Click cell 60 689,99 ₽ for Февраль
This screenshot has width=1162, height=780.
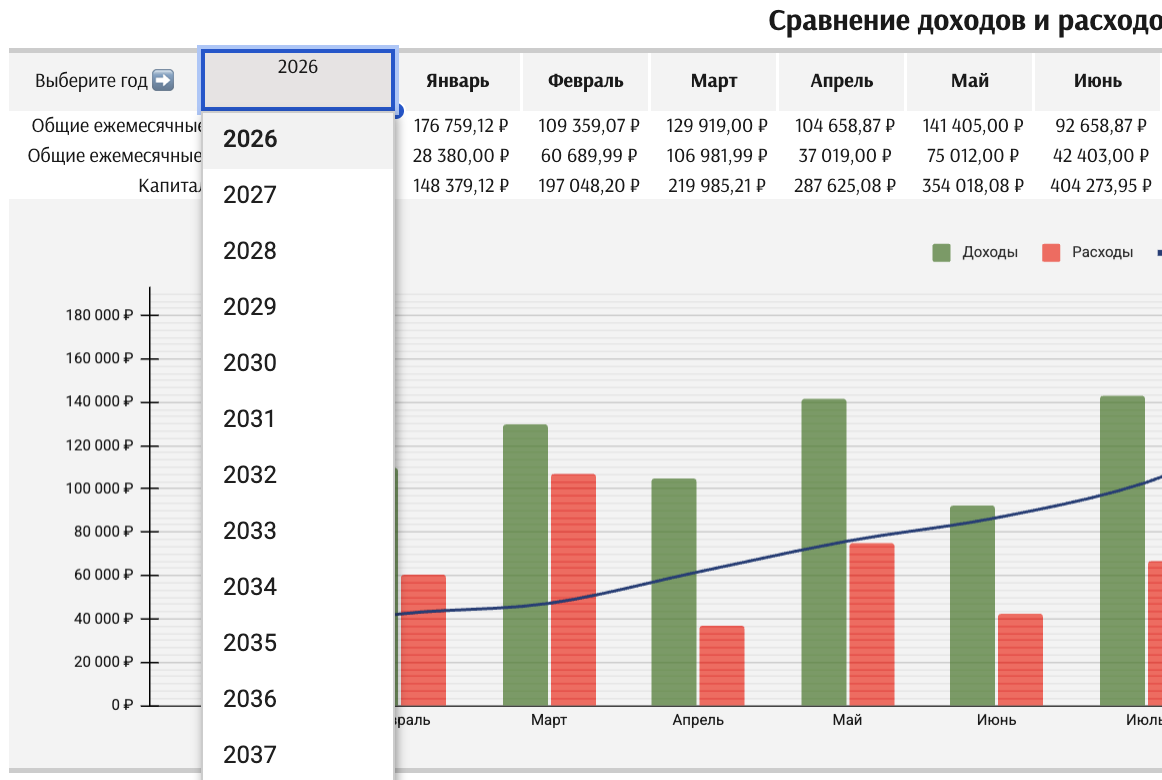coord(588,156)
